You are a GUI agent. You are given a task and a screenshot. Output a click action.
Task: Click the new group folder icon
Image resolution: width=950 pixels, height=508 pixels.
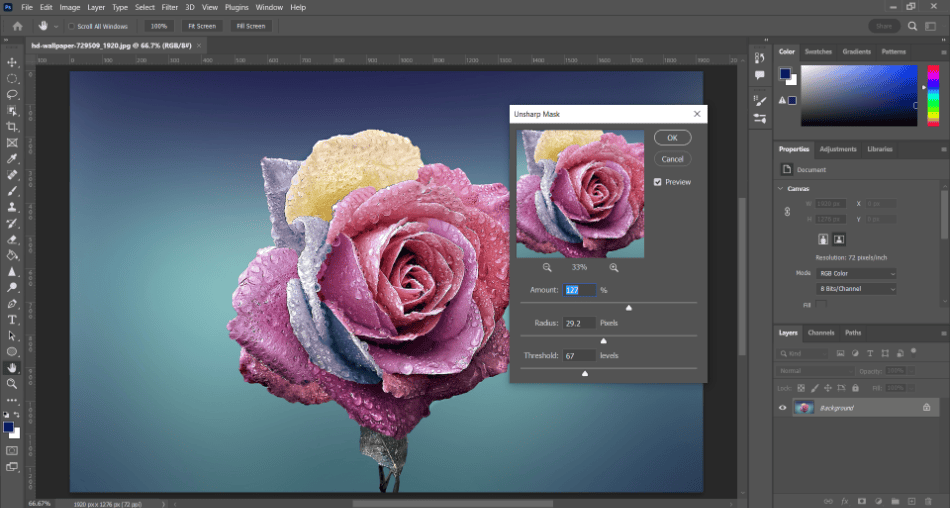(x=895, y=501)
